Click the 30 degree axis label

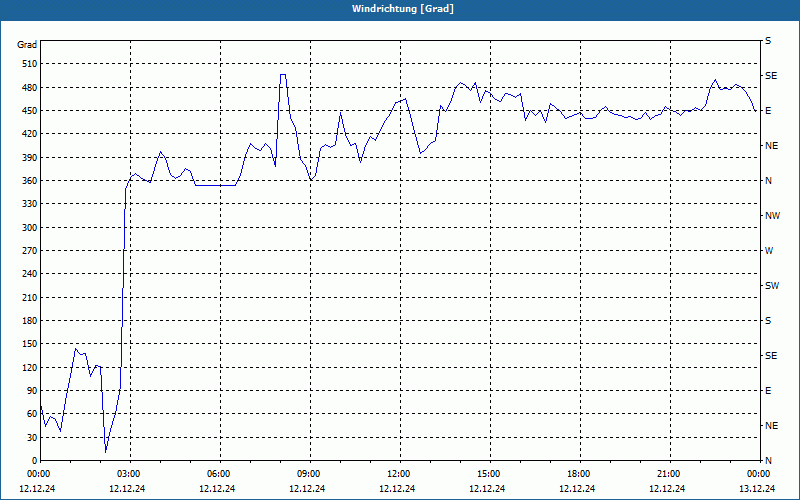32,437
